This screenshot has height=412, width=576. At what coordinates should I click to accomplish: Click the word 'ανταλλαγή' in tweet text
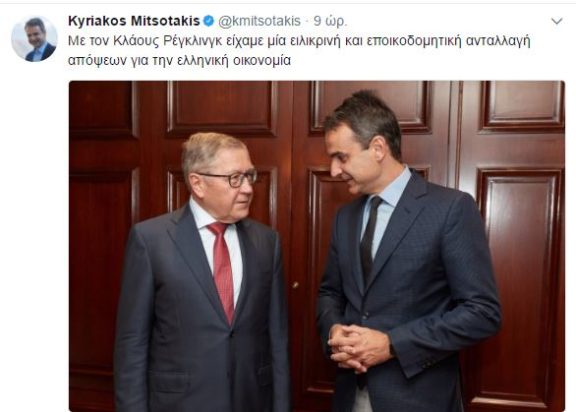(x=498, y=41)
